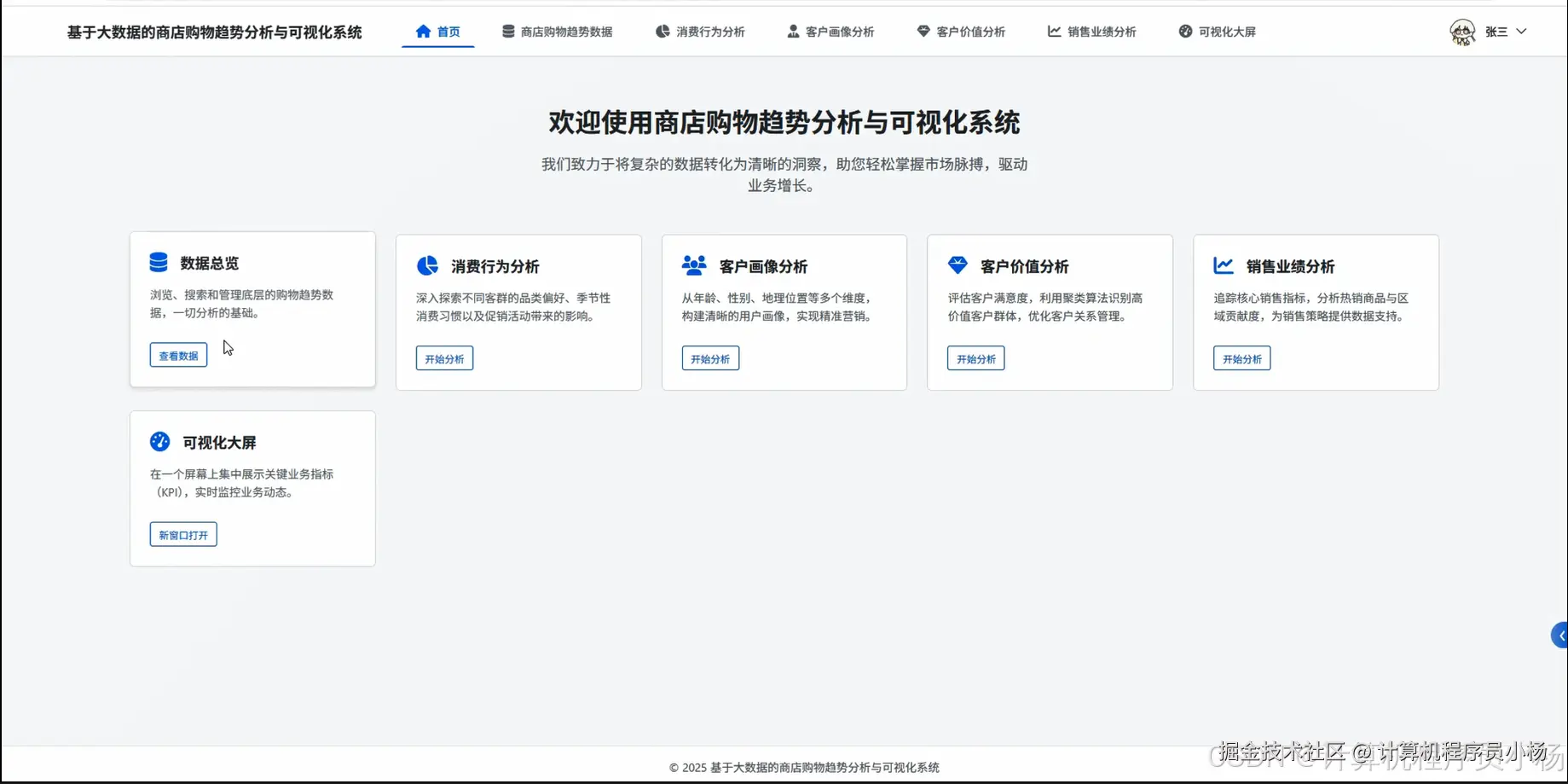
Task: Click the gauge icon on 可视化大屏 card
Action: [160, 441]
